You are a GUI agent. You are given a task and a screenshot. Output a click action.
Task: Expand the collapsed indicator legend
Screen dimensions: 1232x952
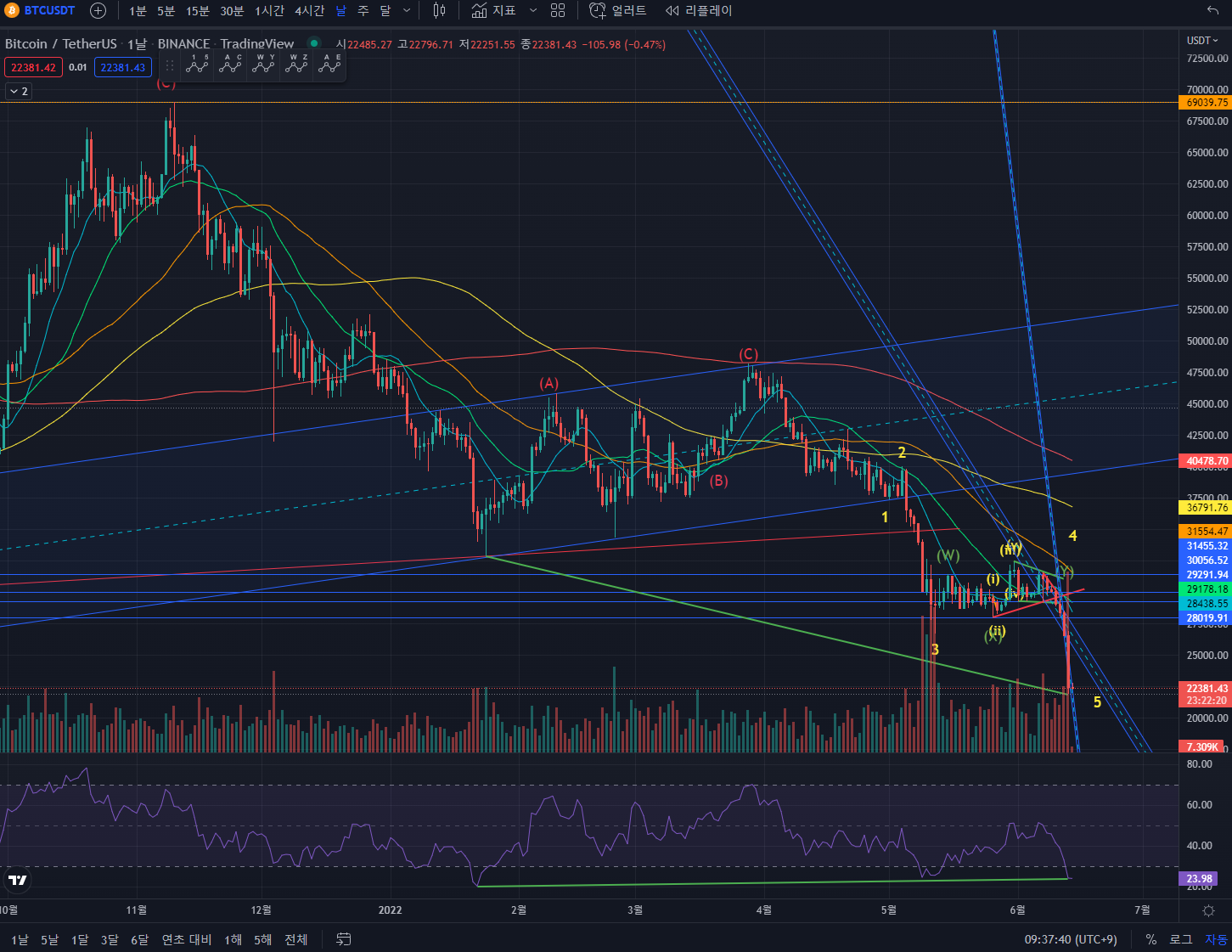pos(19,91)
